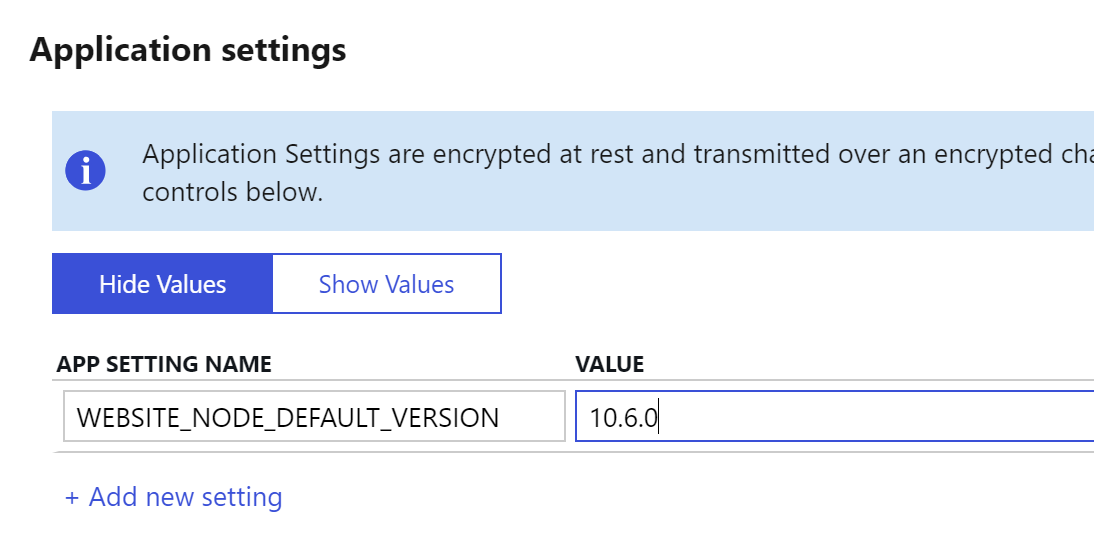Viewport: 1094px width, 560px height.
Task: Click the light blue information banner background
Action: pyautogui.click(x=700, y=215)
